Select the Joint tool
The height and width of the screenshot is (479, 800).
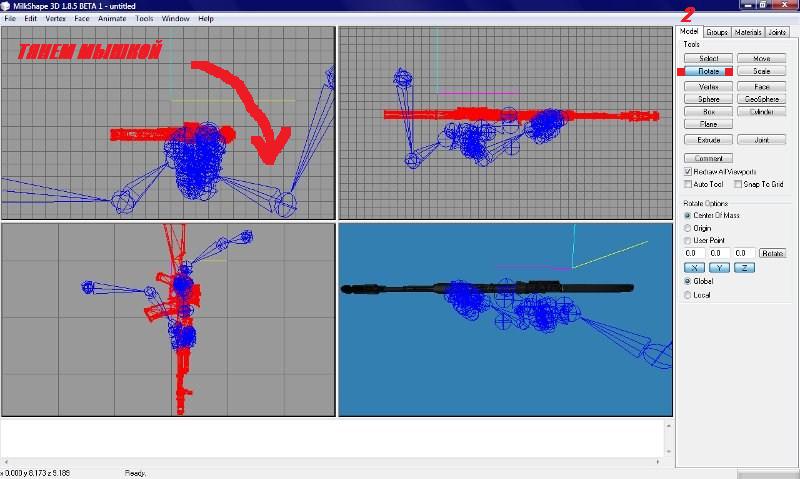click(762, 140)
